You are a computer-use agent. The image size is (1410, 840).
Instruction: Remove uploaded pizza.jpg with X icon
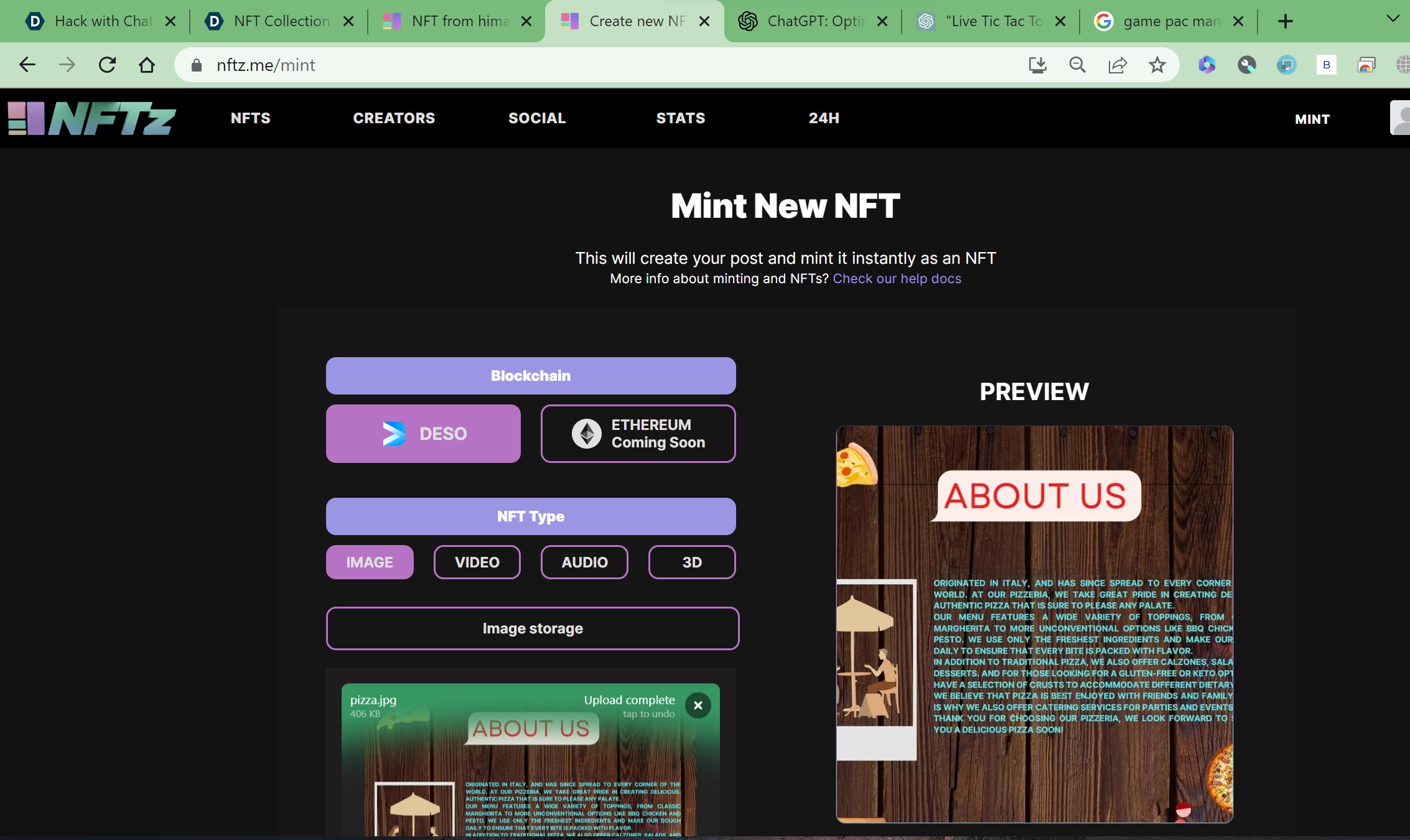(x=698, y=706)
